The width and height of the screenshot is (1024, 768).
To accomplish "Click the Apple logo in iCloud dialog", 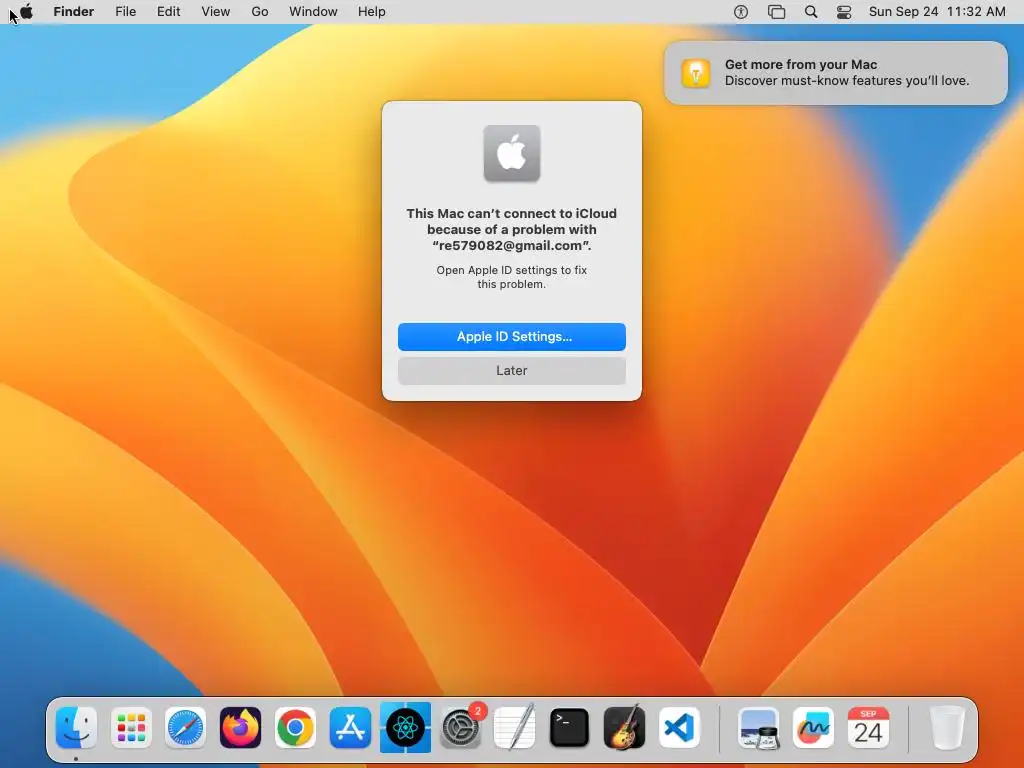I will click(x=511, y=153).
